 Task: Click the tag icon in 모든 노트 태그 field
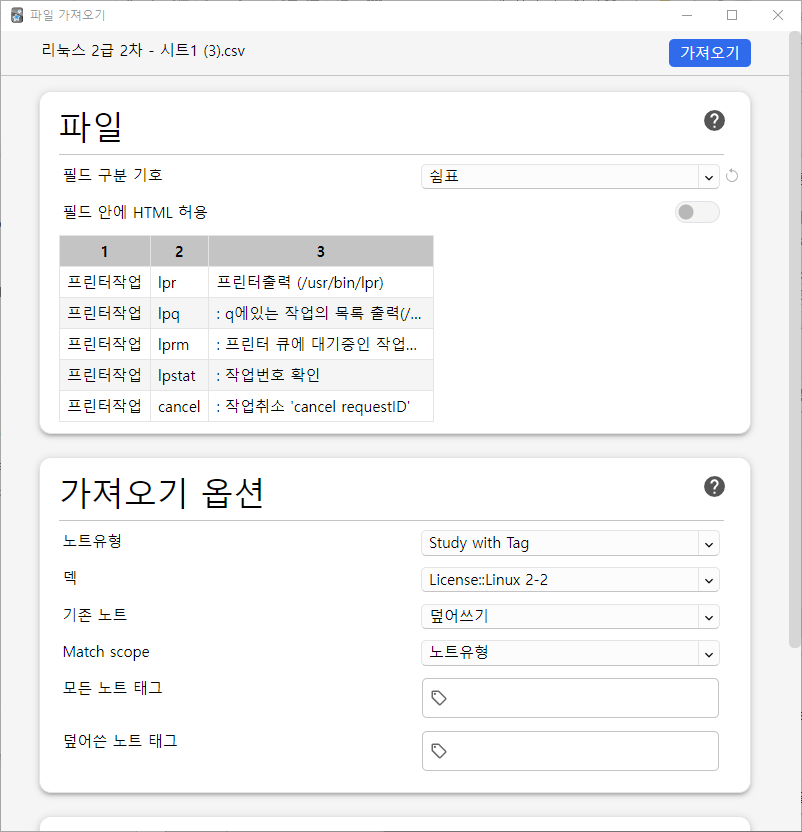pyautogui.click(x=438, y=698)
